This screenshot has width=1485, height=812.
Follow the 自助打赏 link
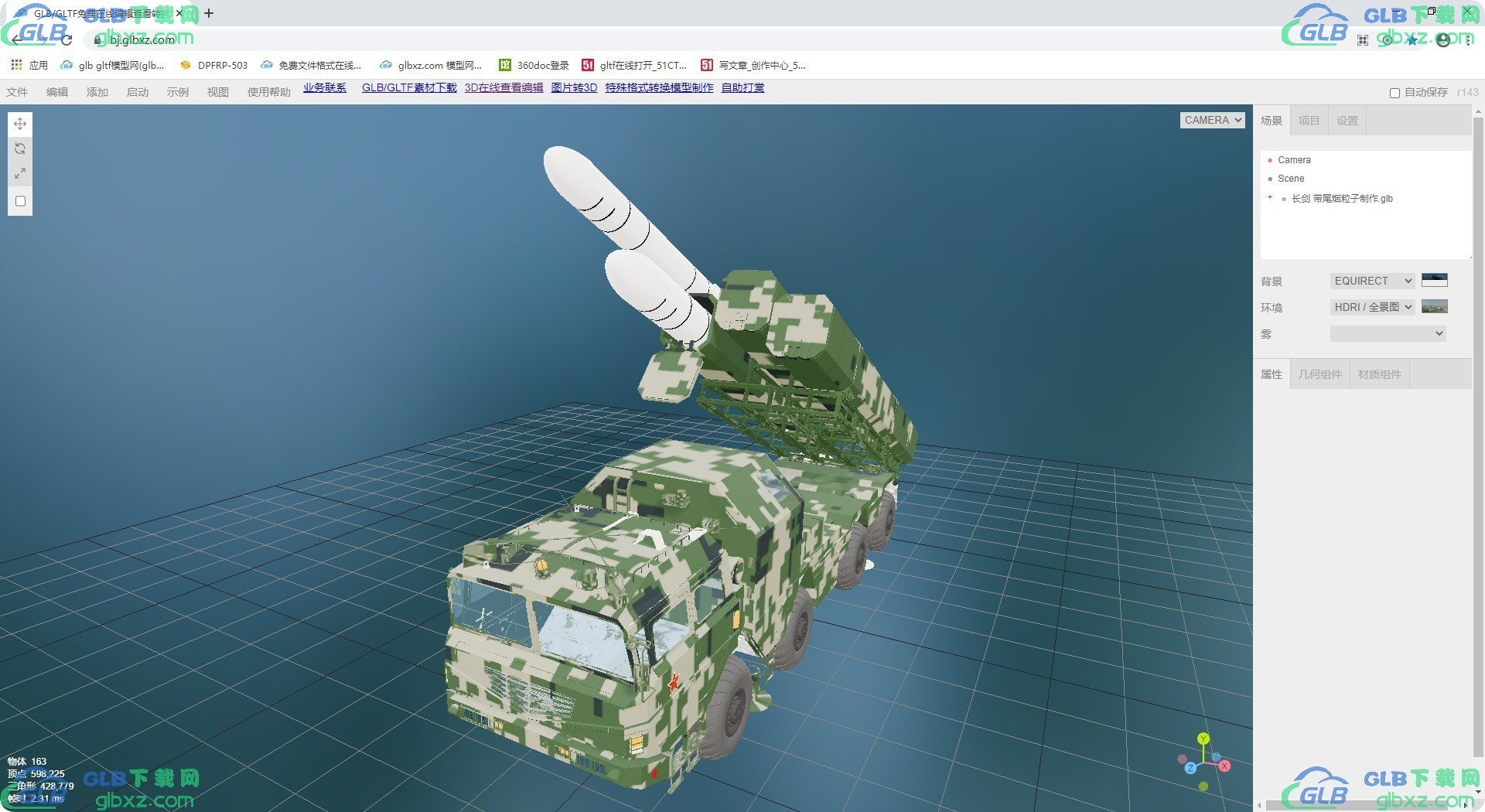point(743,87)
